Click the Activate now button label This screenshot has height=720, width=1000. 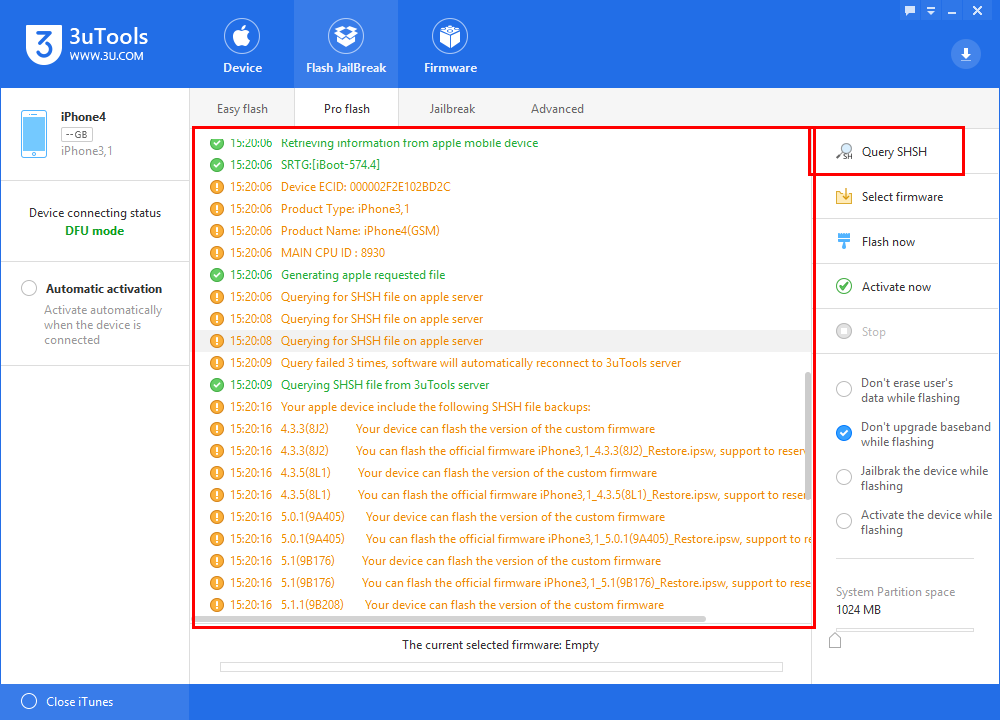click(896, 287)
